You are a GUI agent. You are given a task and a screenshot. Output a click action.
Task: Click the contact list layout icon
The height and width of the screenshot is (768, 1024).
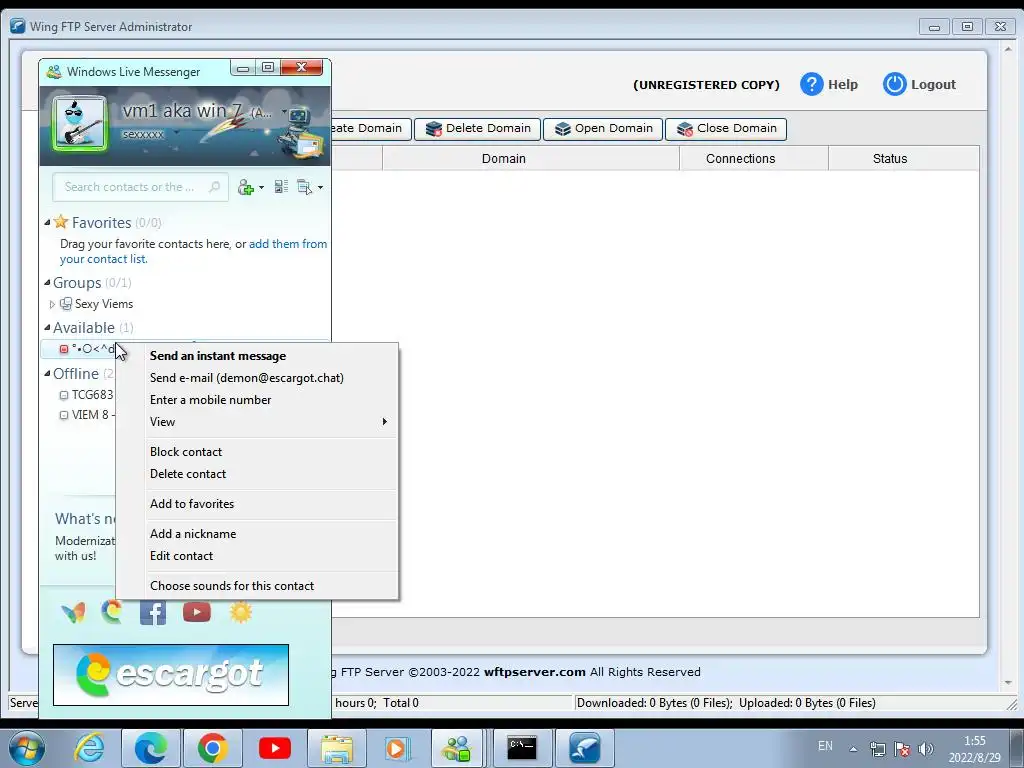pyautogui.click(x=281, y=187)
